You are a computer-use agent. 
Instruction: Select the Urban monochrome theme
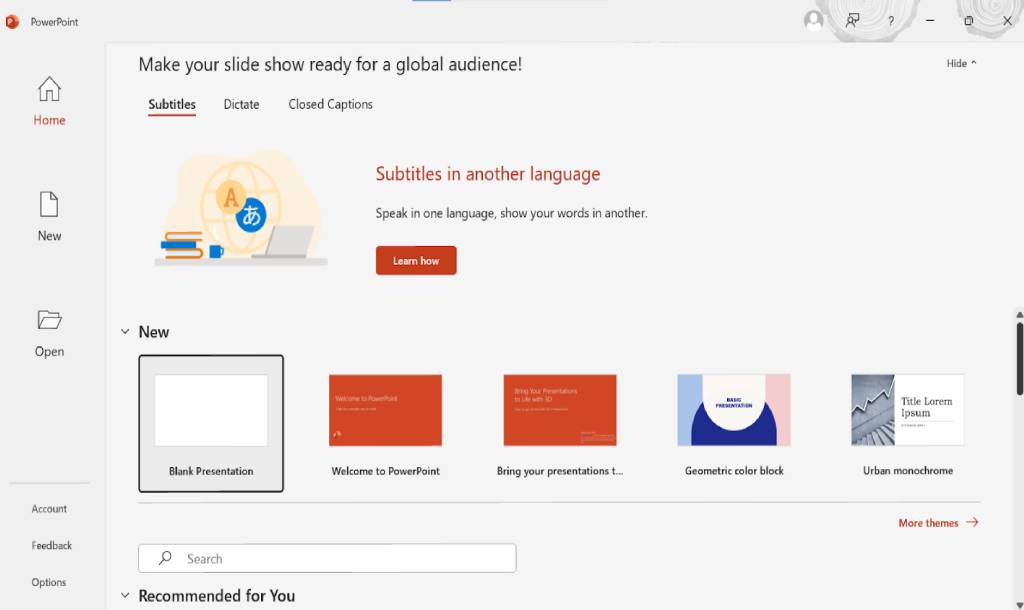pyautogui.click(x=908, y=423)
